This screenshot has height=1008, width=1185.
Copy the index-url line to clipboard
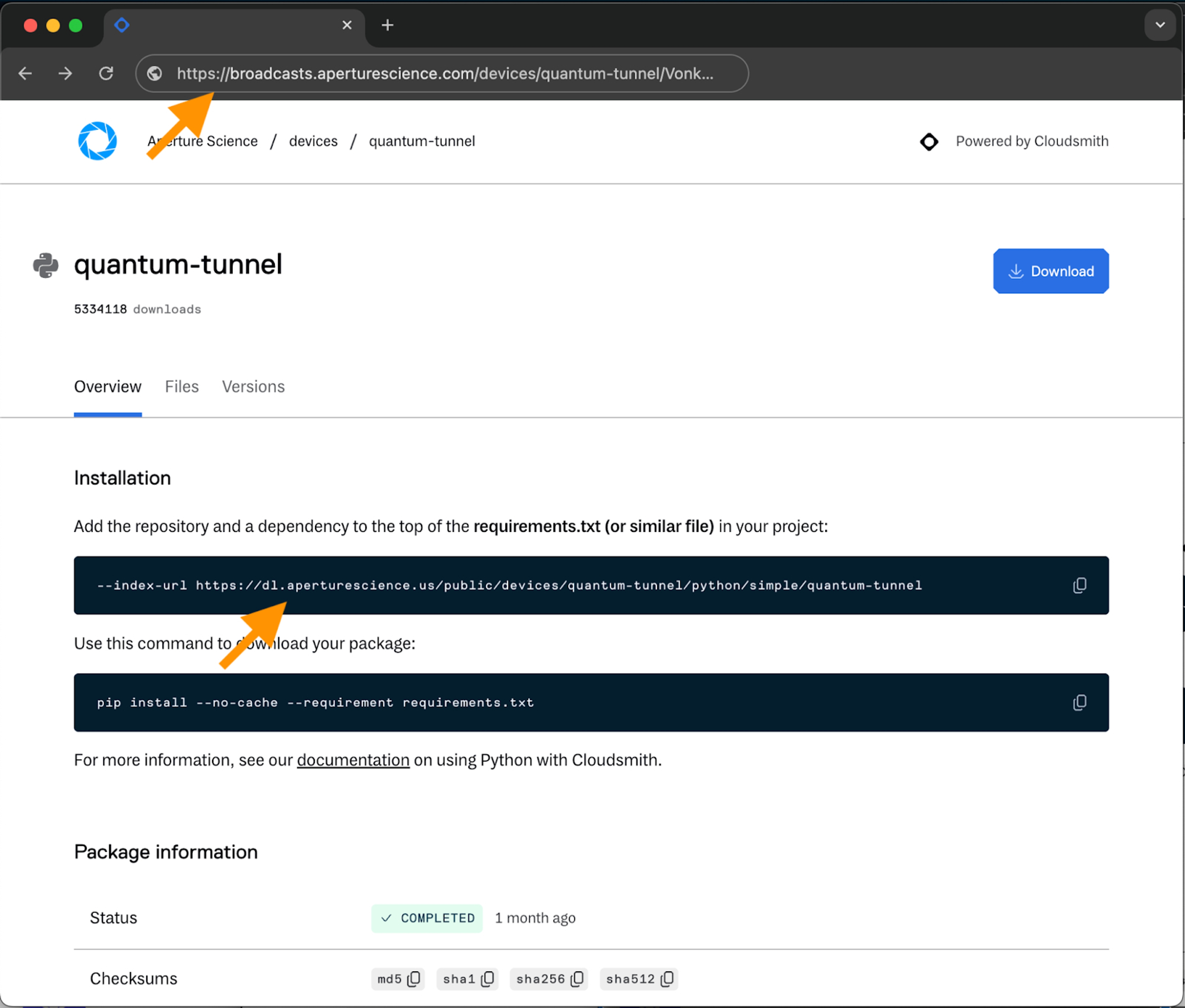[1079, 585]
